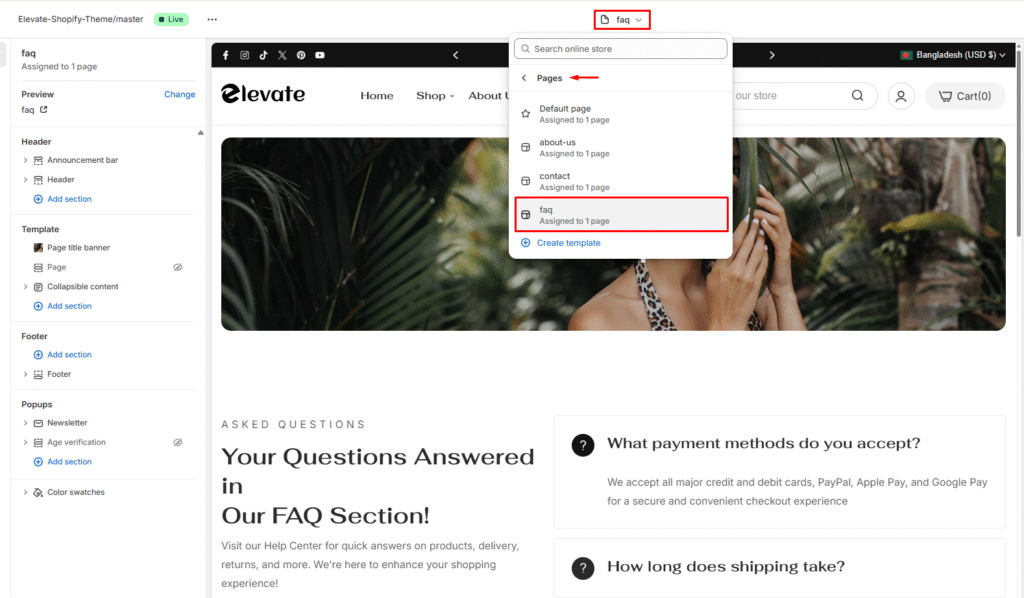Select the about-us template from list
The height and width of the screenshot is (598, 1024).
pyautogui.click(x=621, y=148)
